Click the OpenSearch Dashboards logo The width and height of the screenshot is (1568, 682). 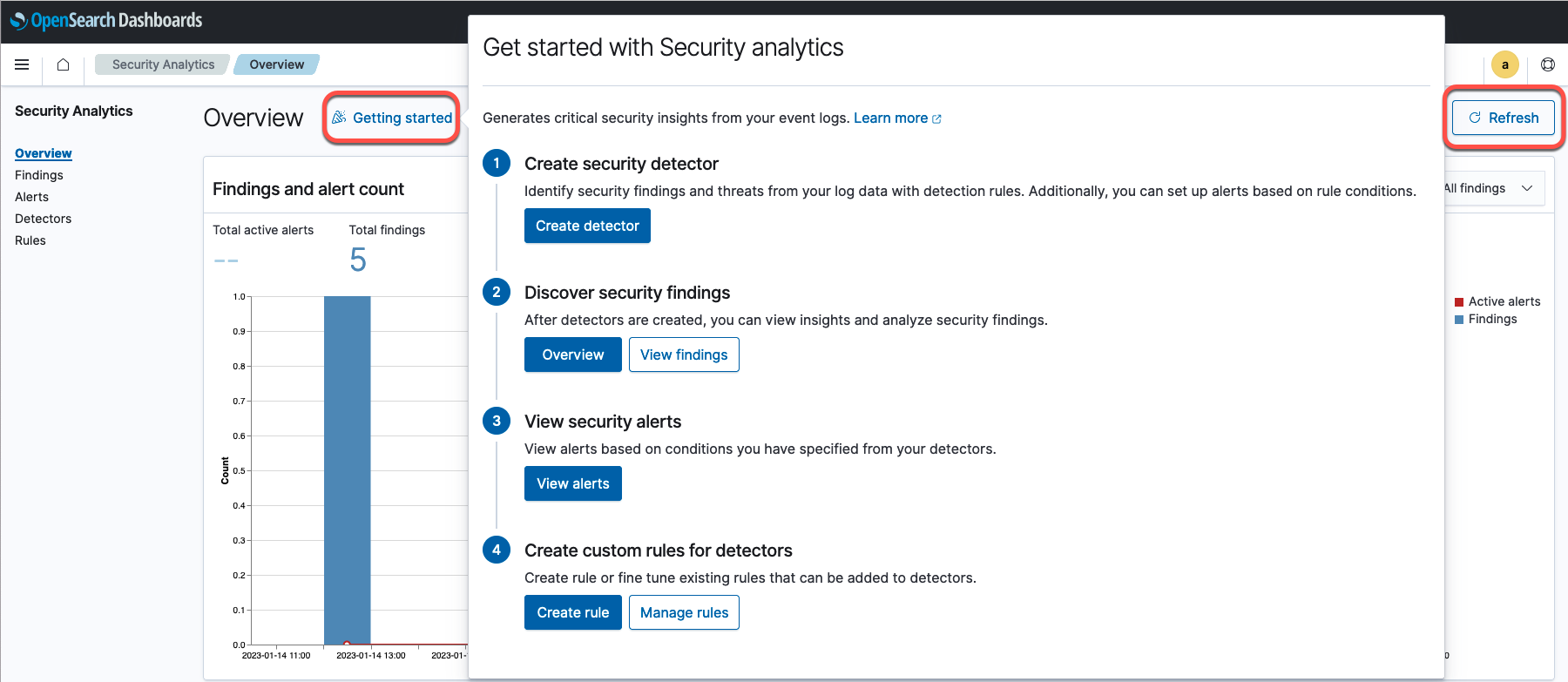pyautogui.click(x=106, y=20)
